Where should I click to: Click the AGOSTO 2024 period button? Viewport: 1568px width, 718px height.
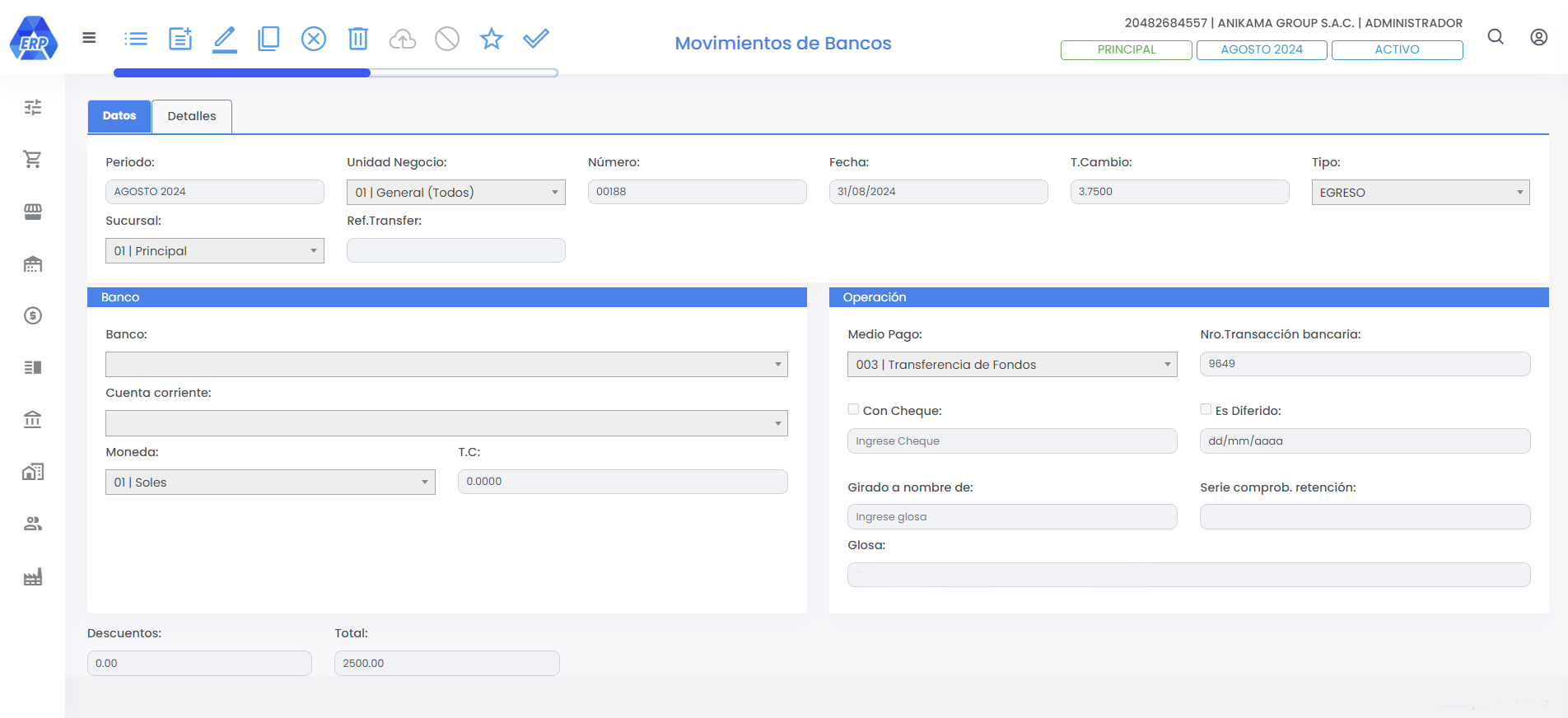point(1262,49)
